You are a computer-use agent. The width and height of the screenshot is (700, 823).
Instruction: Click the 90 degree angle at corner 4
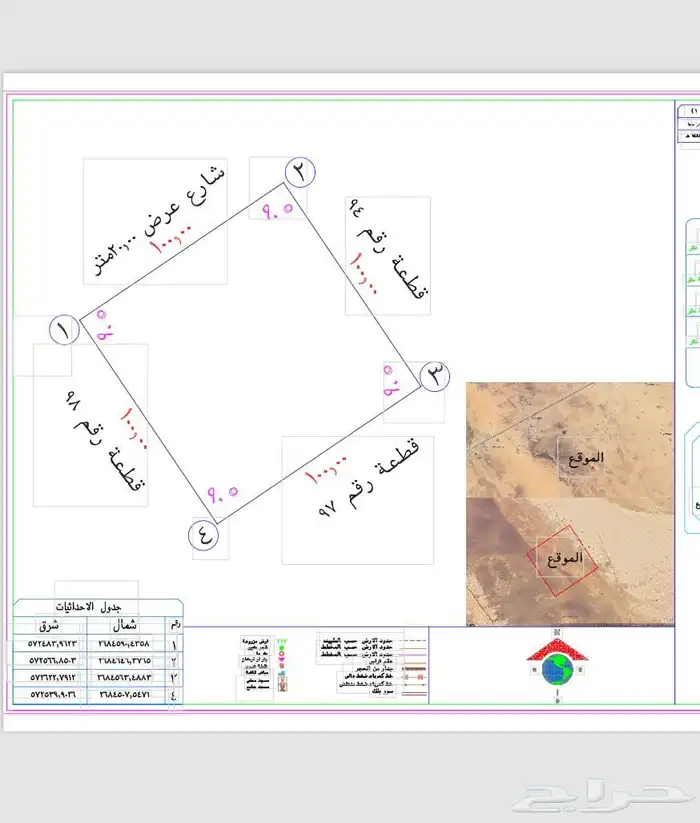pyautogui.click(x=222, y=493)
